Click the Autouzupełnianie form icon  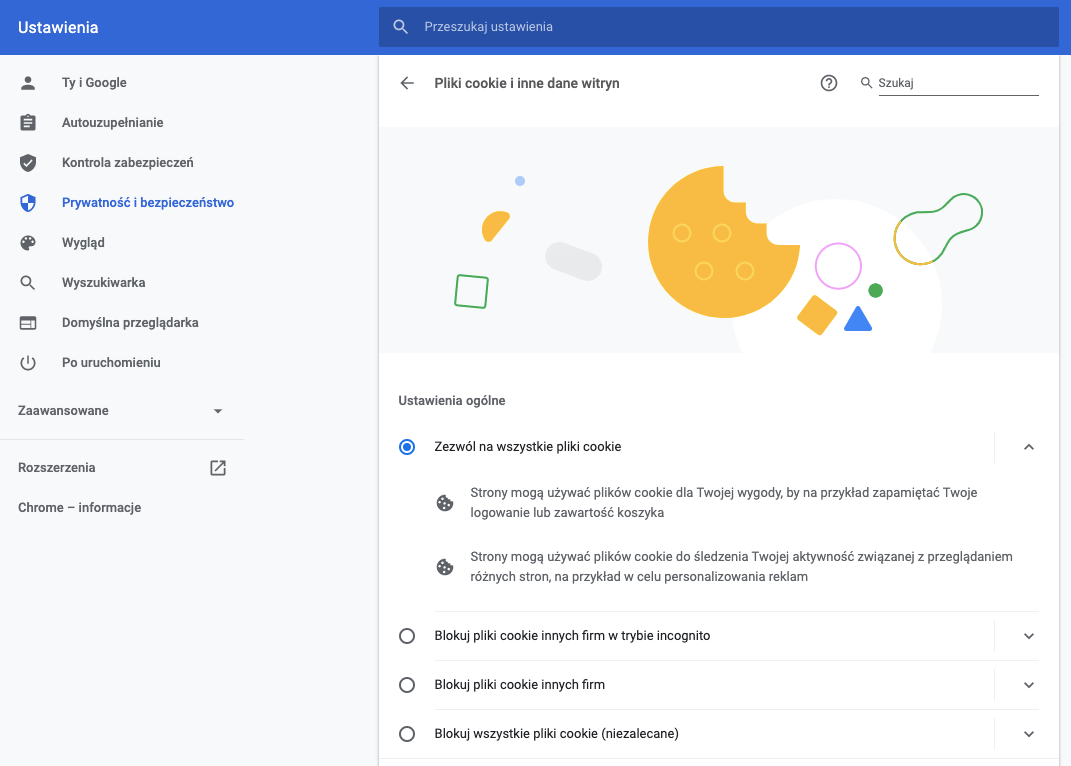pyautogui.click(x=28, y=122)
